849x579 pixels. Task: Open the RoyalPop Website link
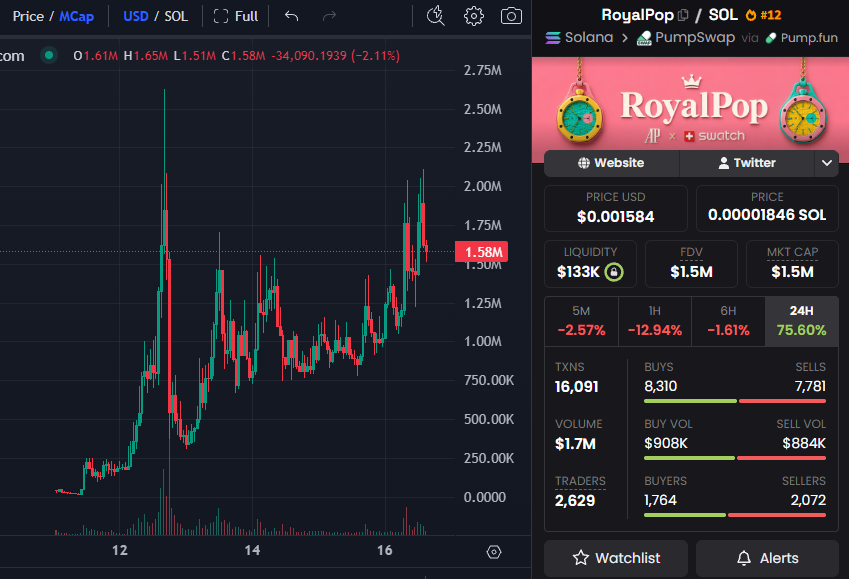611,163
